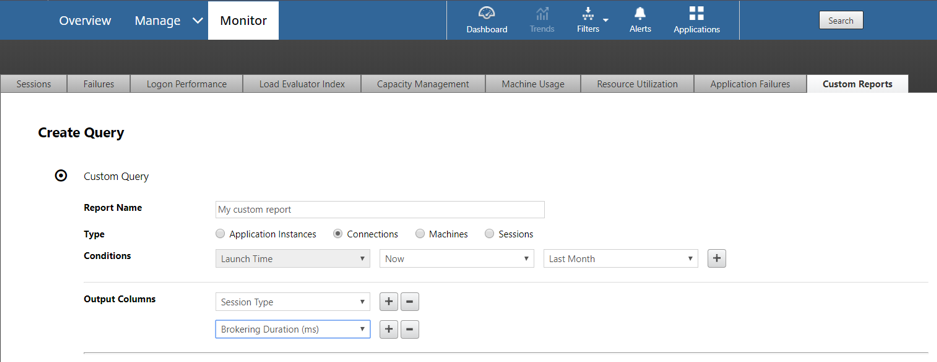This screenshot has height=362, width=937.
Task: Open the Applications grid icon
Action: [x=696, y=14]
